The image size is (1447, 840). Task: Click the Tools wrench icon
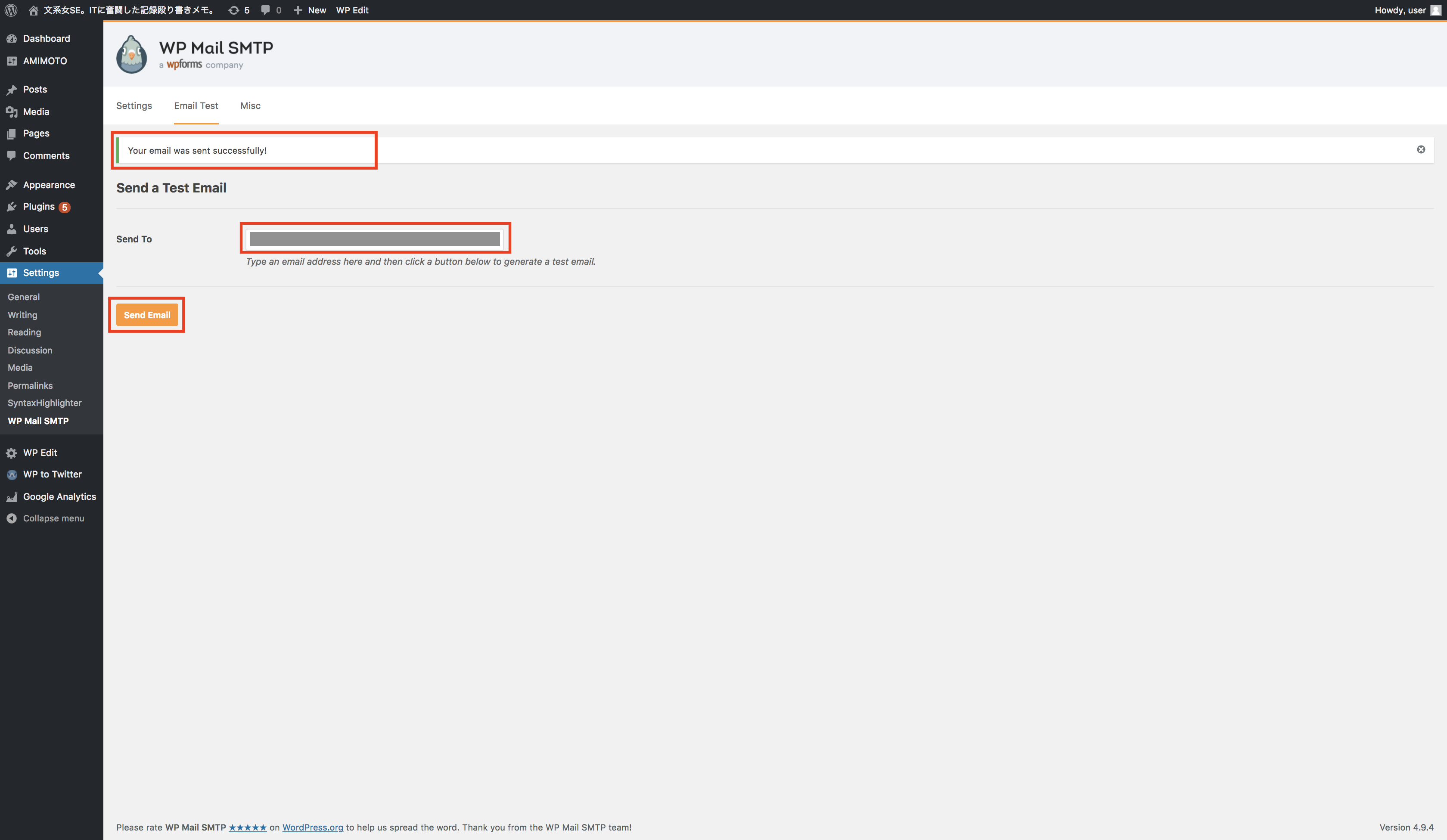[x=12, y=251]
